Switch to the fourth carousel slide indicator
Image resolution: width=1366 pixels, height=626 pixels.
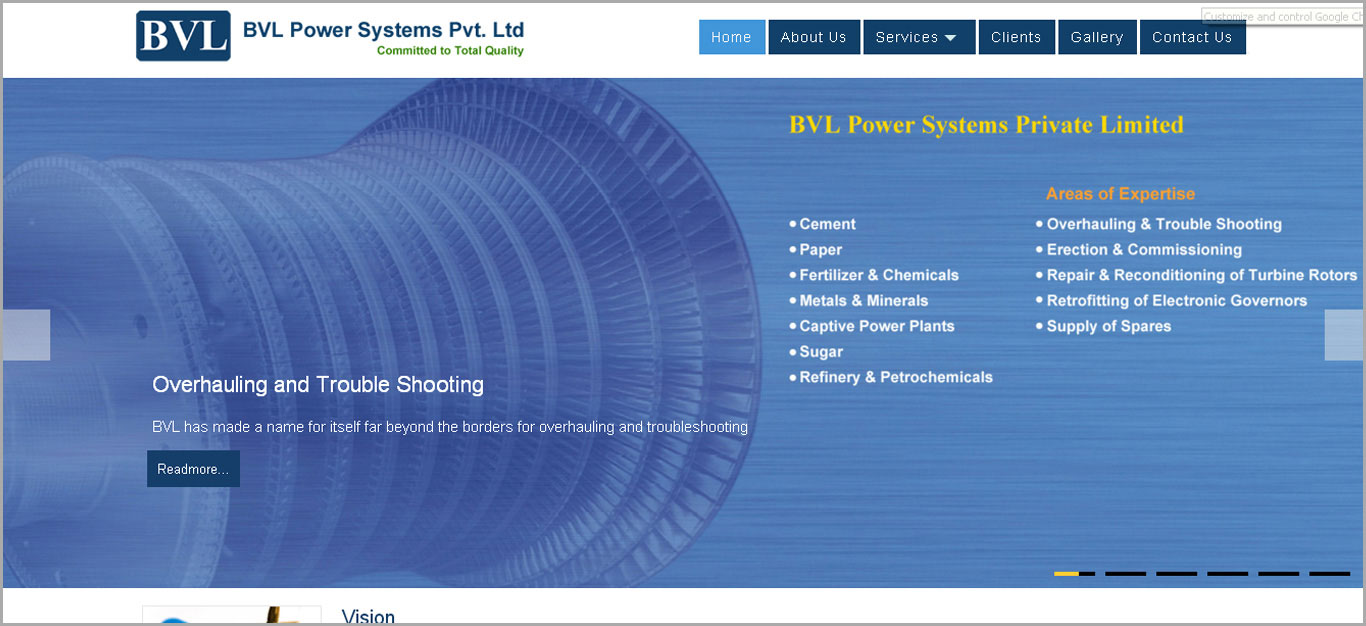click(x=1227, y=574)
